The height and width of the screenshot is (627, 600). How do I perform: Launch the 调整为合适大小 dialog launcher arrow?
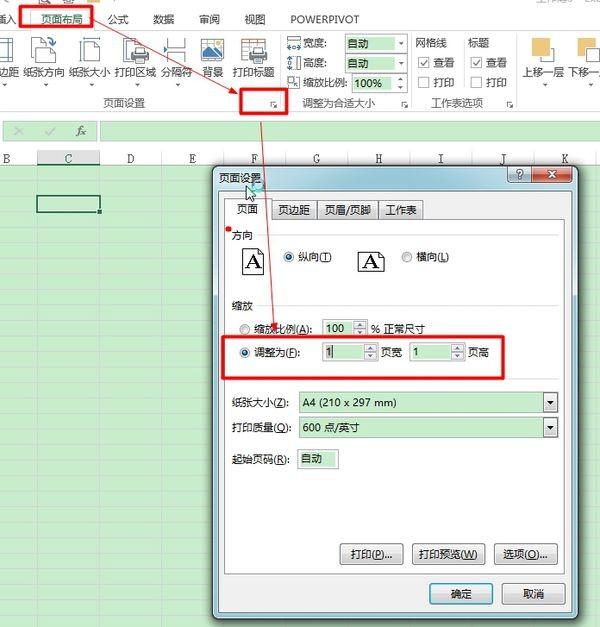pos(405,105)
